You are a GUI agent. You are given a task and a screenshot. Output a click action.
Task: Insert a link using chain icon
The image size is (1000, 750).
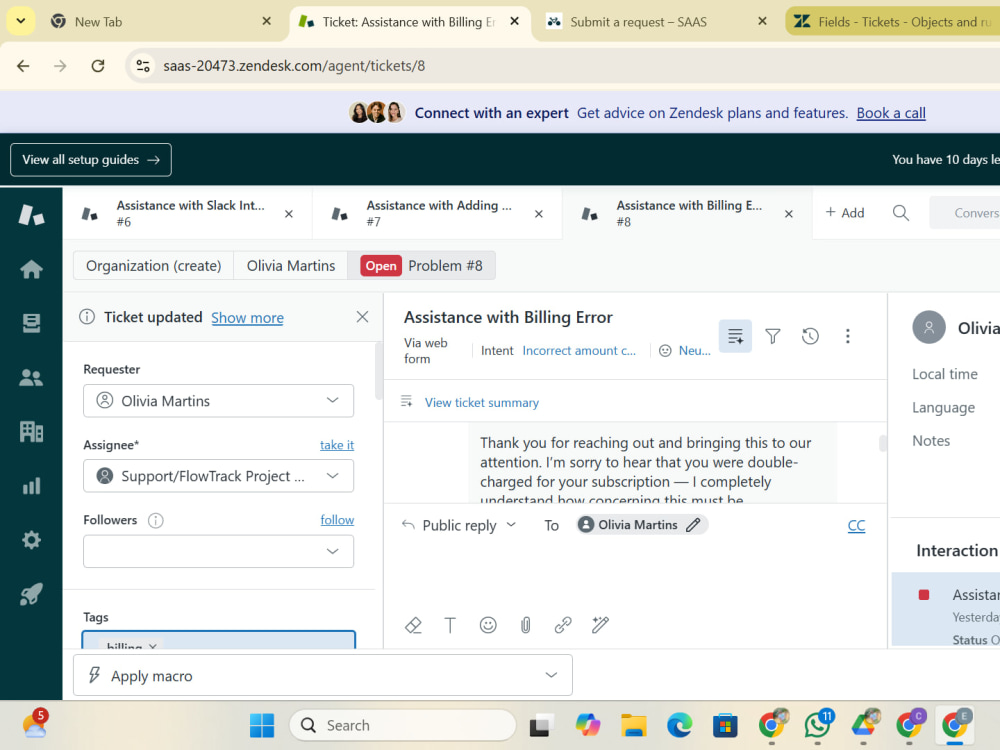pos(562,625)
